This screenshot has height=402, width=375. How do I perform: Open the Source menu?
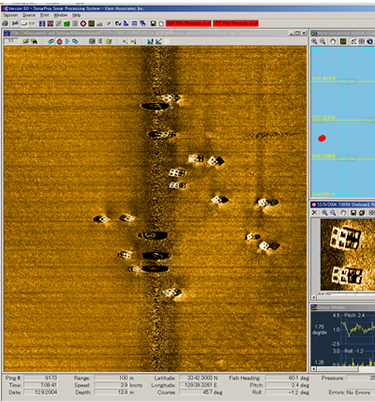(29, 15)
